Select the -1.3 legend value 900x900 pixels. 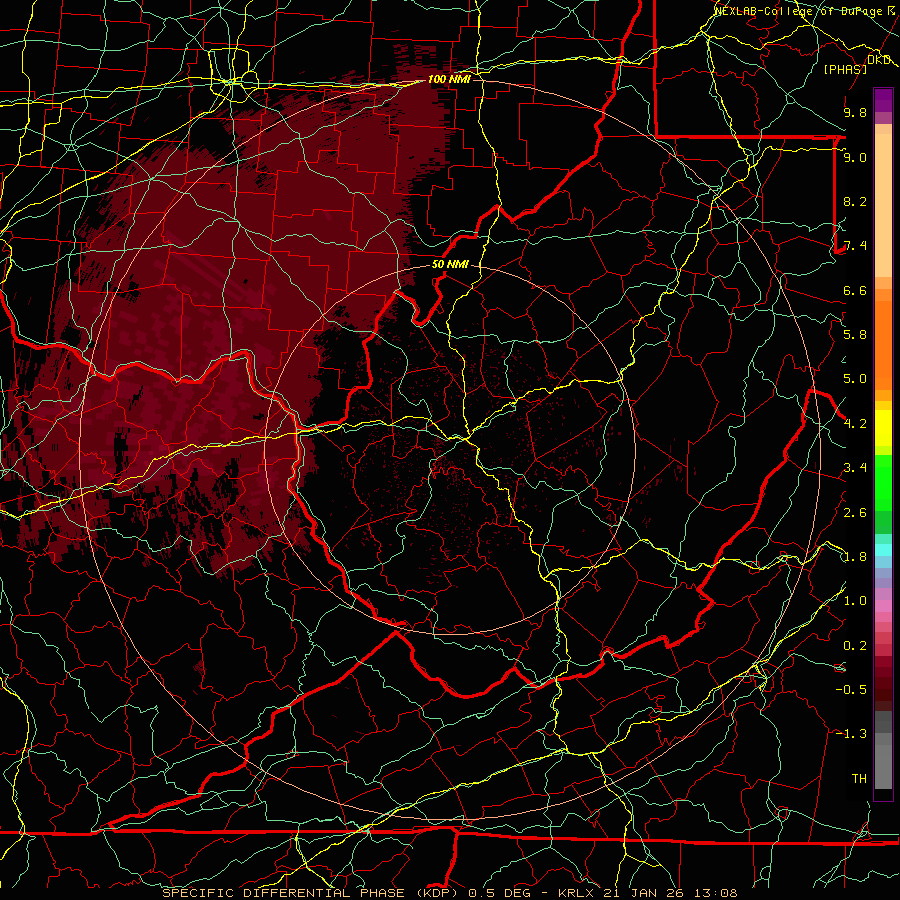click(x=851, y=734)
